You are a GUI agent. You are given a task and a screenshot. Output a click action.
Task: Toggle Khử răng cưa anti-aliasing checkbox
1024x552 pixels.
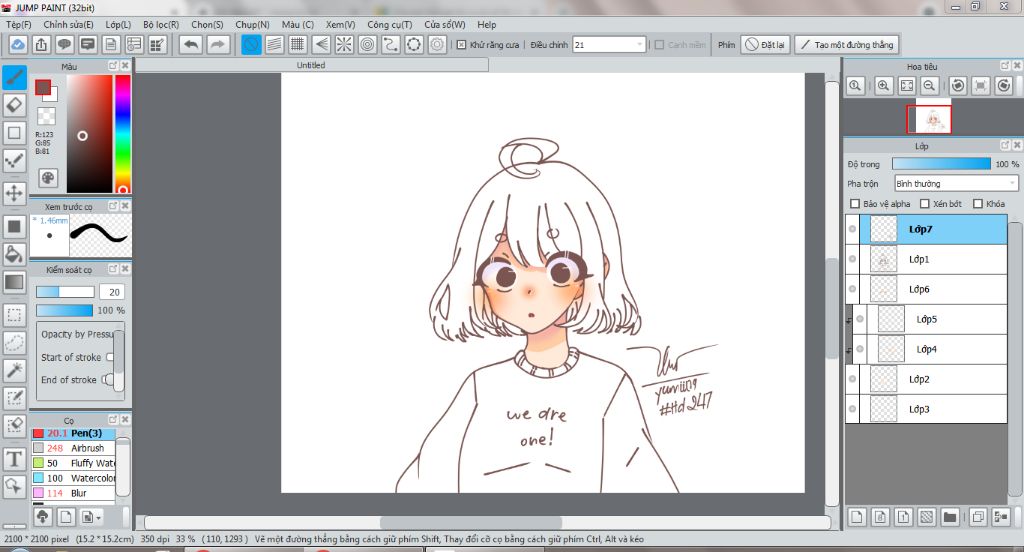click(461, 45)
